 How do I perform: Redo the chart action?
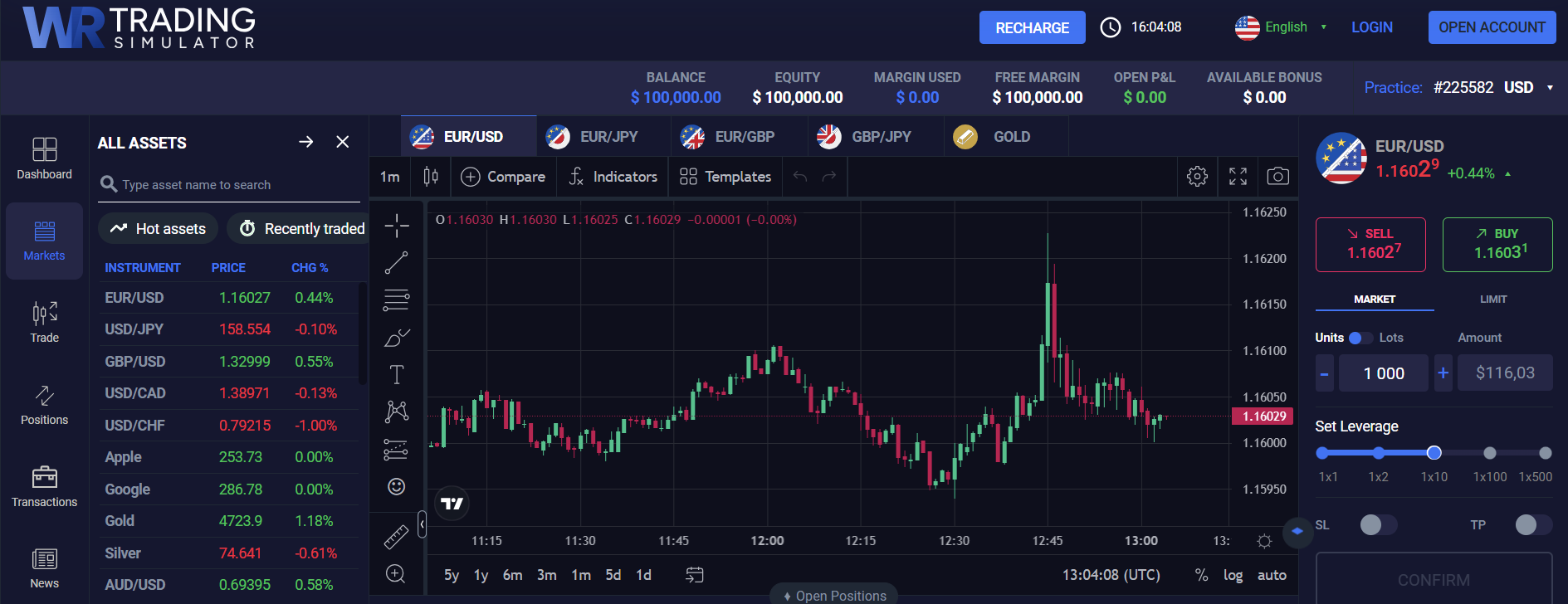coord(828,176)
